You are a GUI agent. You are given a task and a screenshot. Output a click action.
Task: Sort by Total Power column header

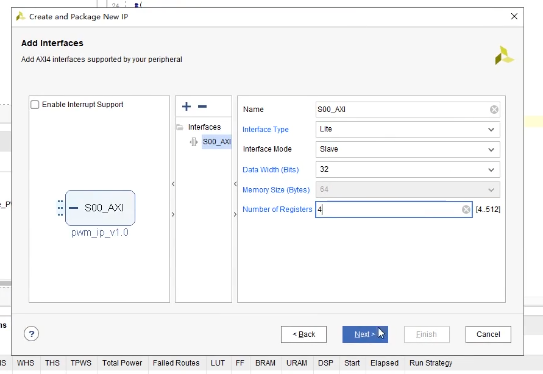(x=122, y=363)
